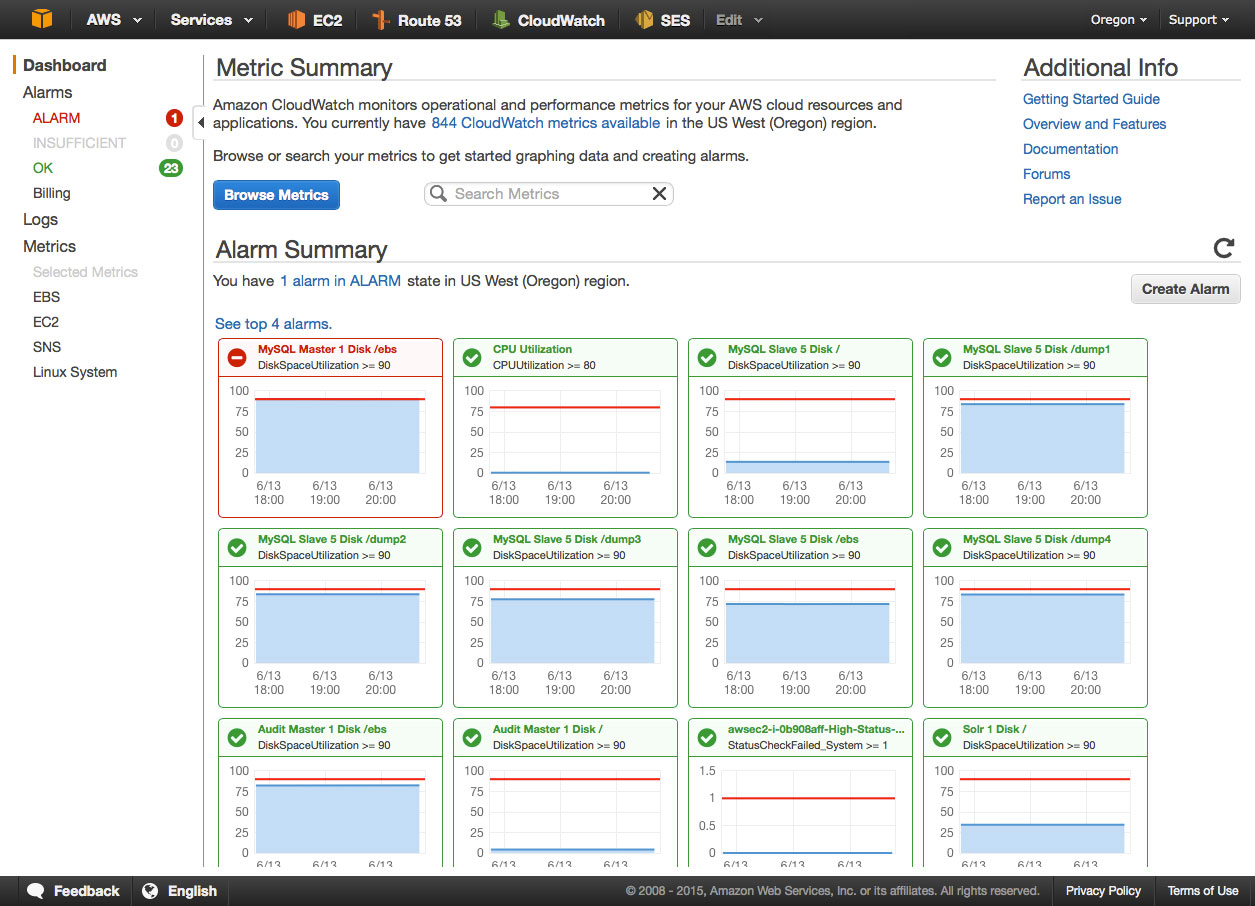
Task: Click the green check icon on MySQL Slave 5 Disk /ebs
Action: click(707, 547)
